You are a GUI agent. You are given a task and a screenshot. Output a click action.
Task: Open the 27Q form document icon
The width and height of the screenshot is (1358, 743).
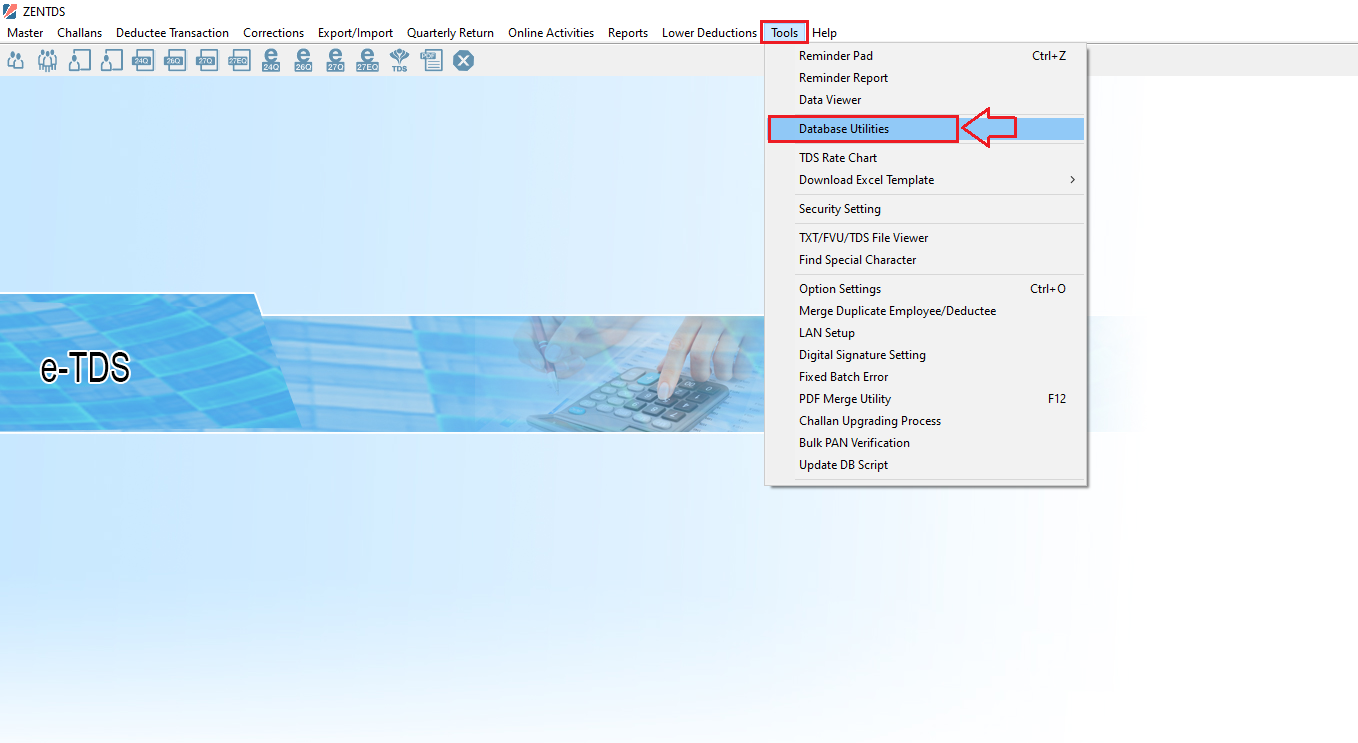207,61
